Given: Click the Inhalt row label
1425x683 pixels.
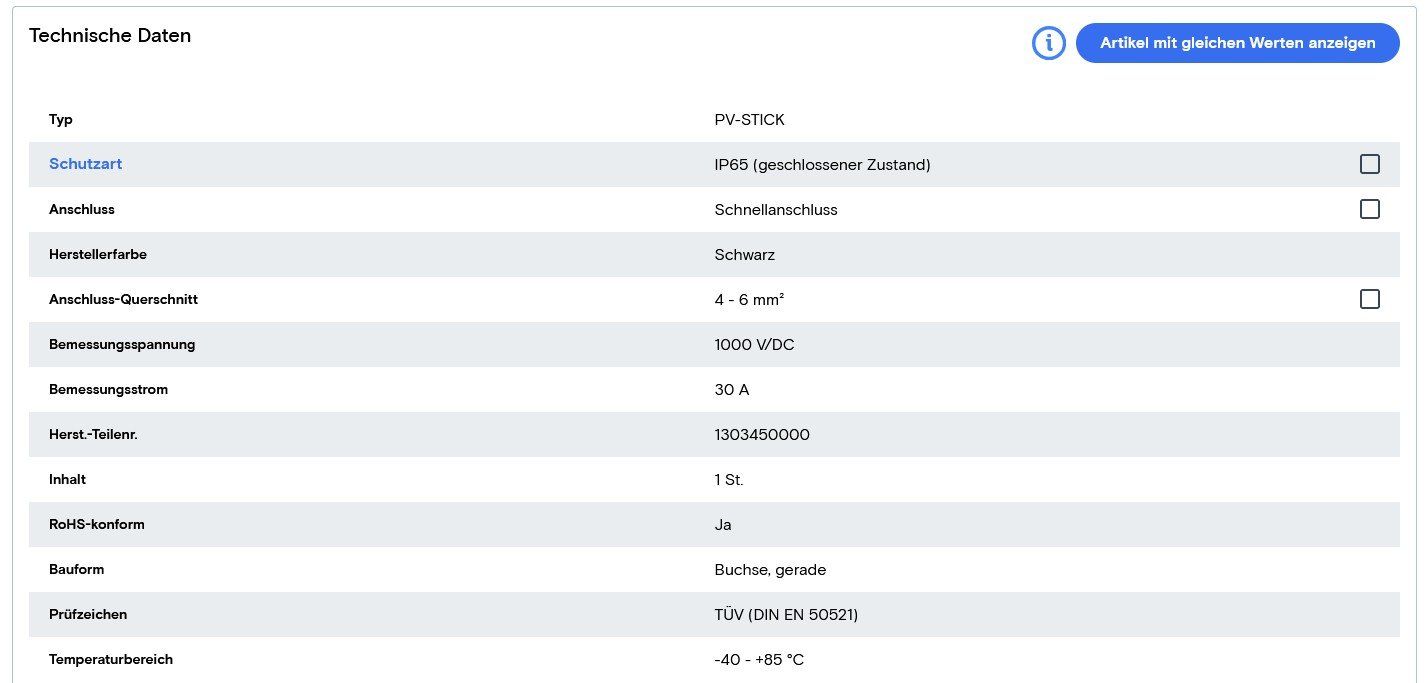Looking at the screenshot, I should pyautogui.click(x=67, y=480).
